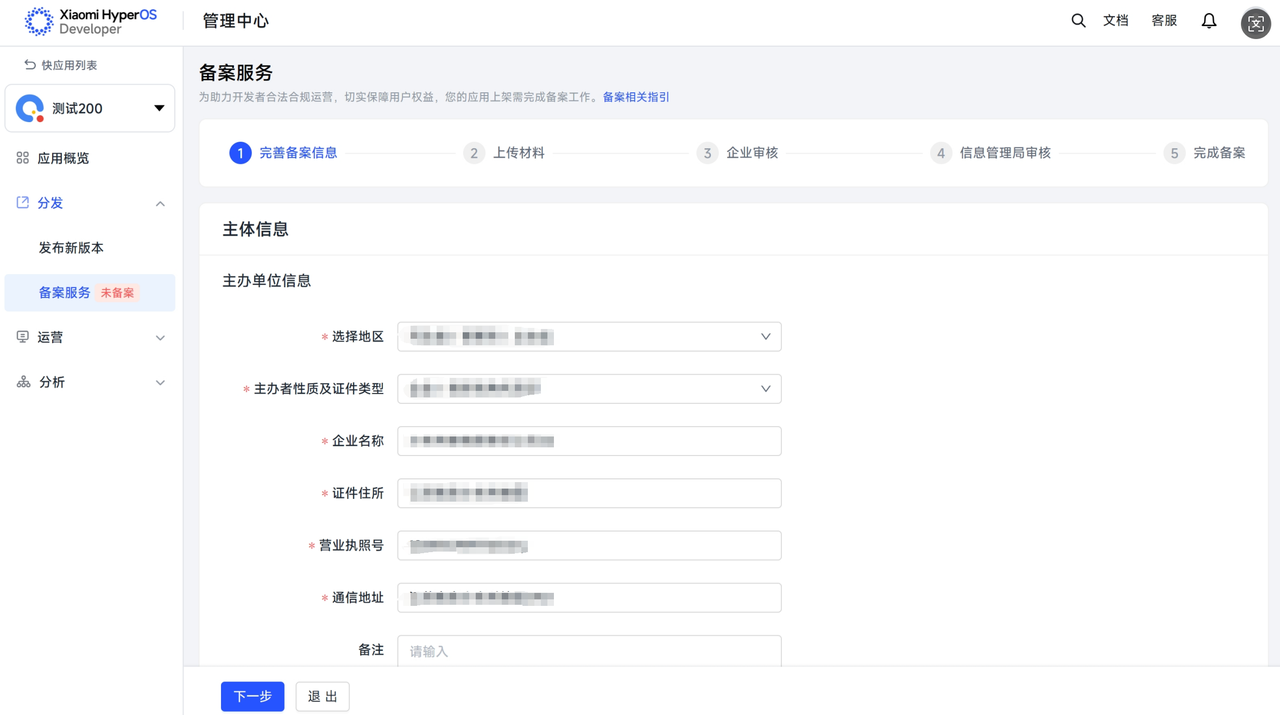Collapse the 分发 menu chevron
The width and height of the screenshot is (1280, 715).
[160, 204]
